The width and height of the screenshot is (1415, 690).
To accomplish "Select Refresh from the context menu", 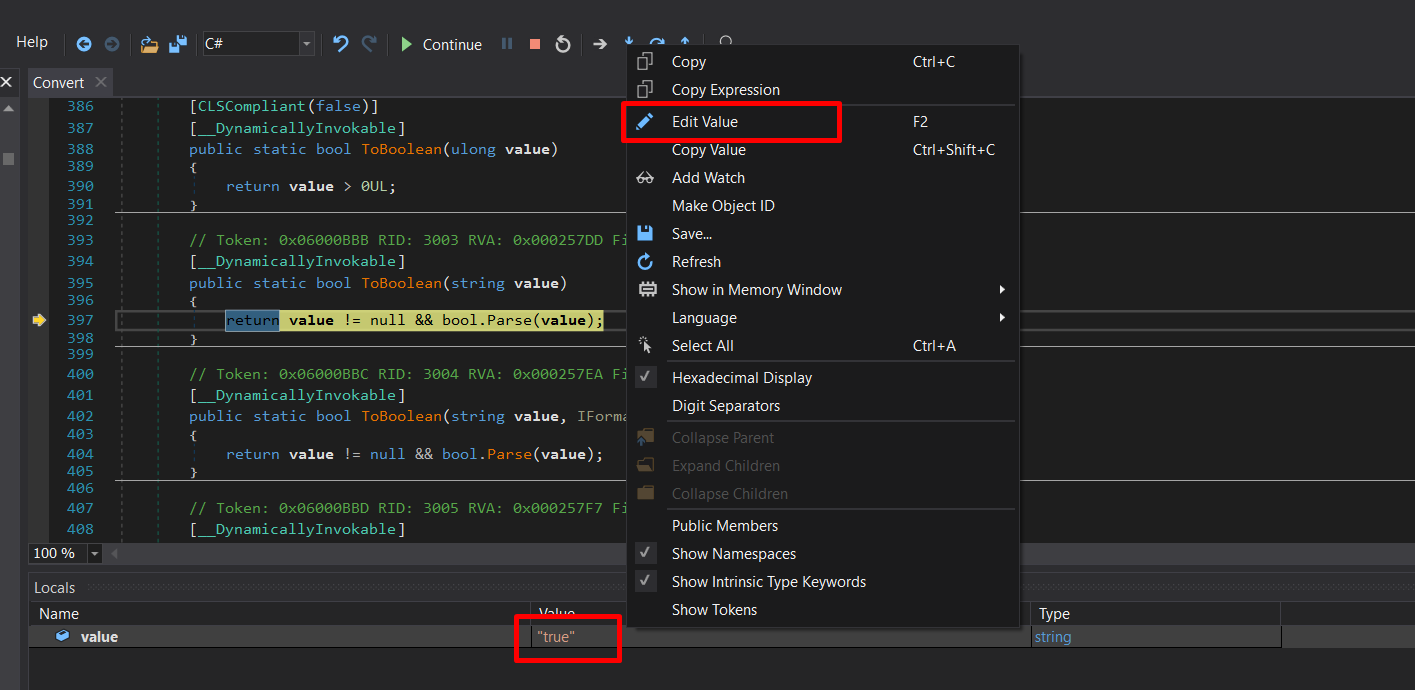I will pos(696,261).
